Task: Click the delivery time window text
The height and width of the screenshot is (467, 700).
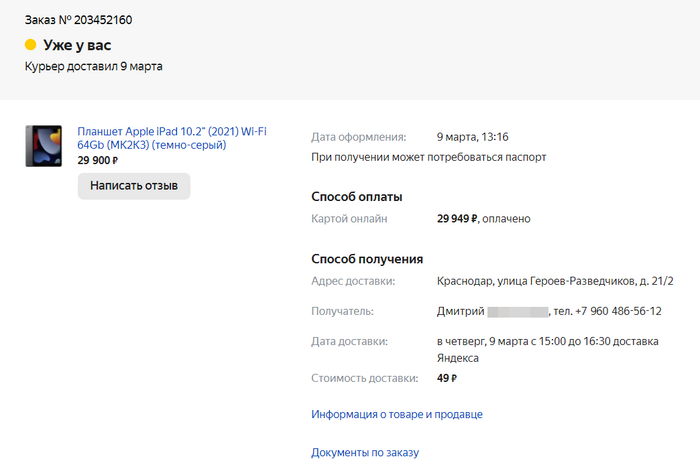Action: (x=547, y=341)
